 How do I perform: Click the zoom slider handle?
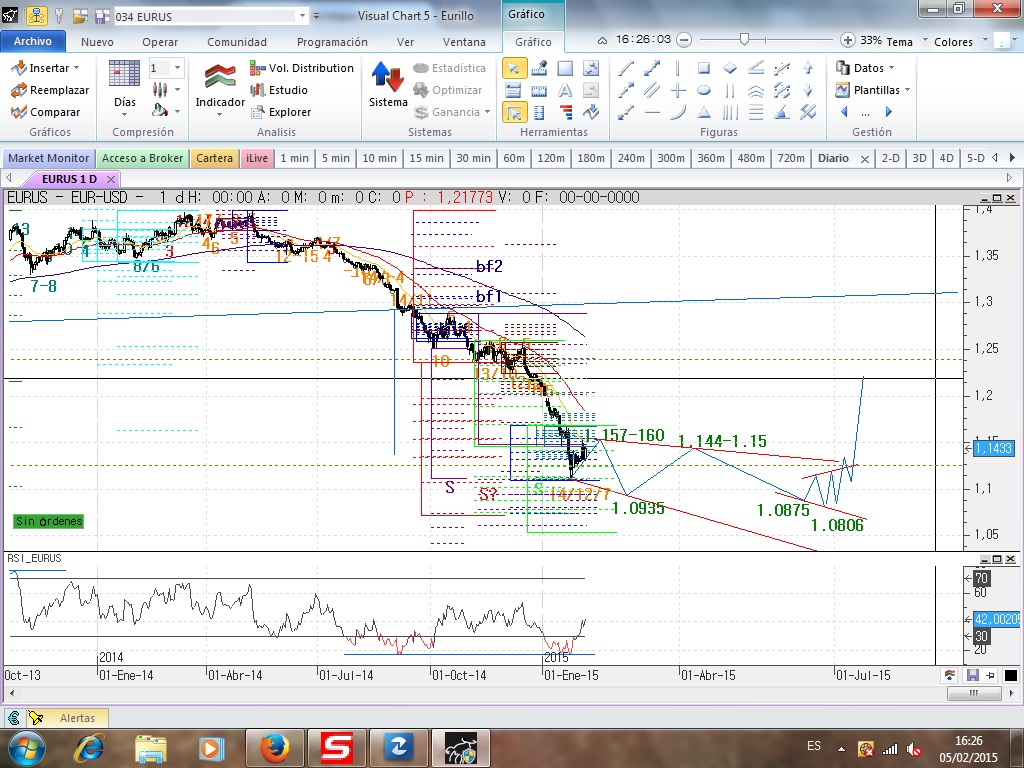pos(744,39)
